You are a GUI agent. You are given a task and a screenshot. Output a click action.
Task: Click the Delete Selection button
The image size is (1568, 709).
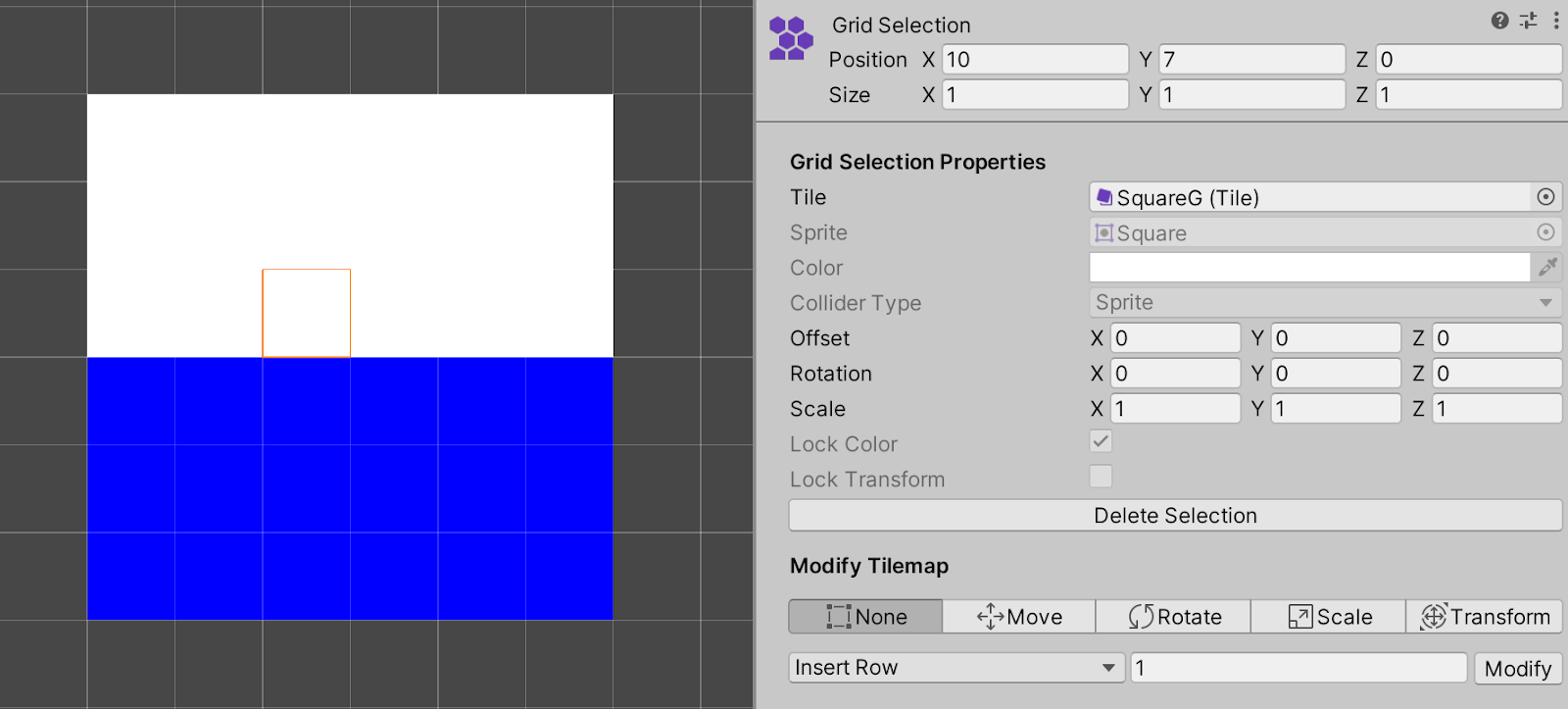1174,516
